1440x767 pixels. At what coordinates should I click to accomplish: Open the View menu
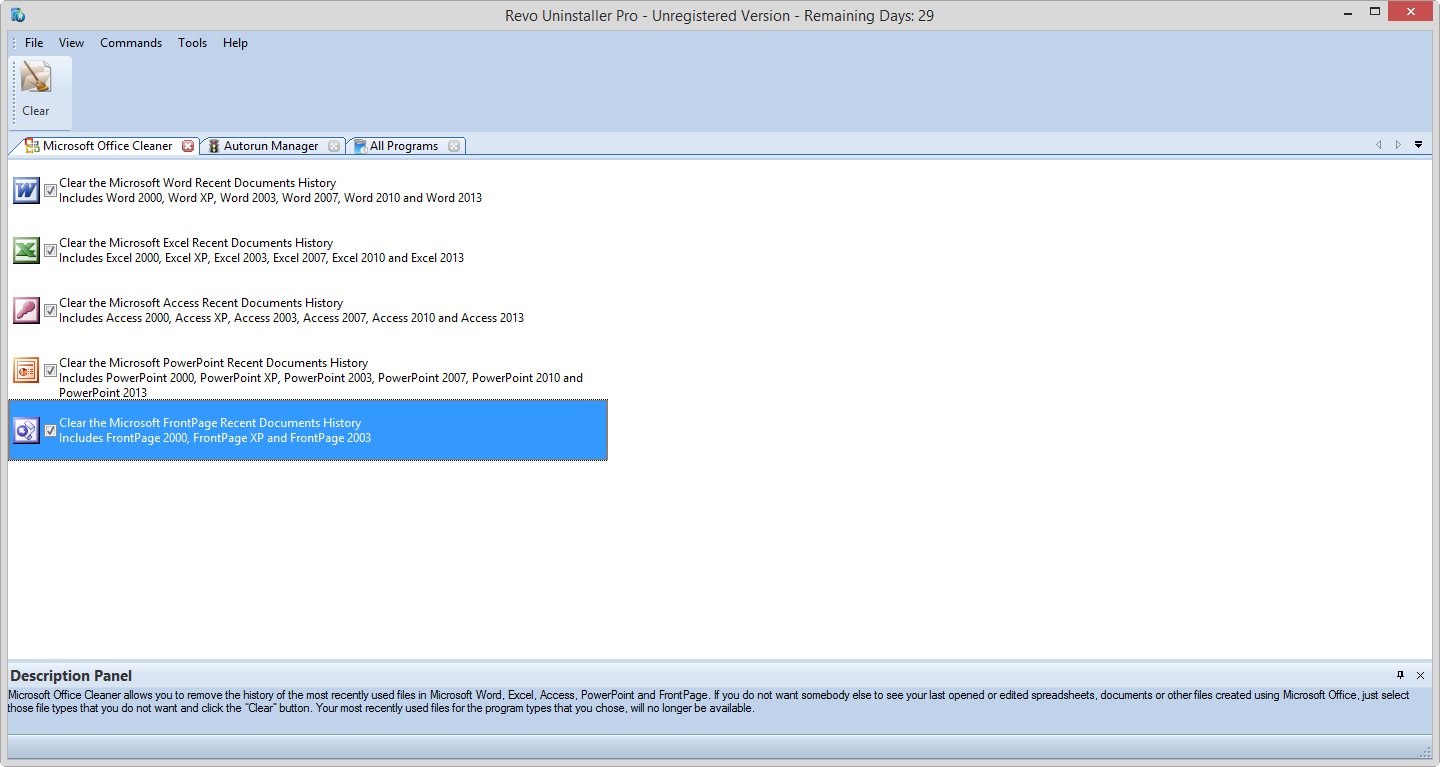coord(71,43)
